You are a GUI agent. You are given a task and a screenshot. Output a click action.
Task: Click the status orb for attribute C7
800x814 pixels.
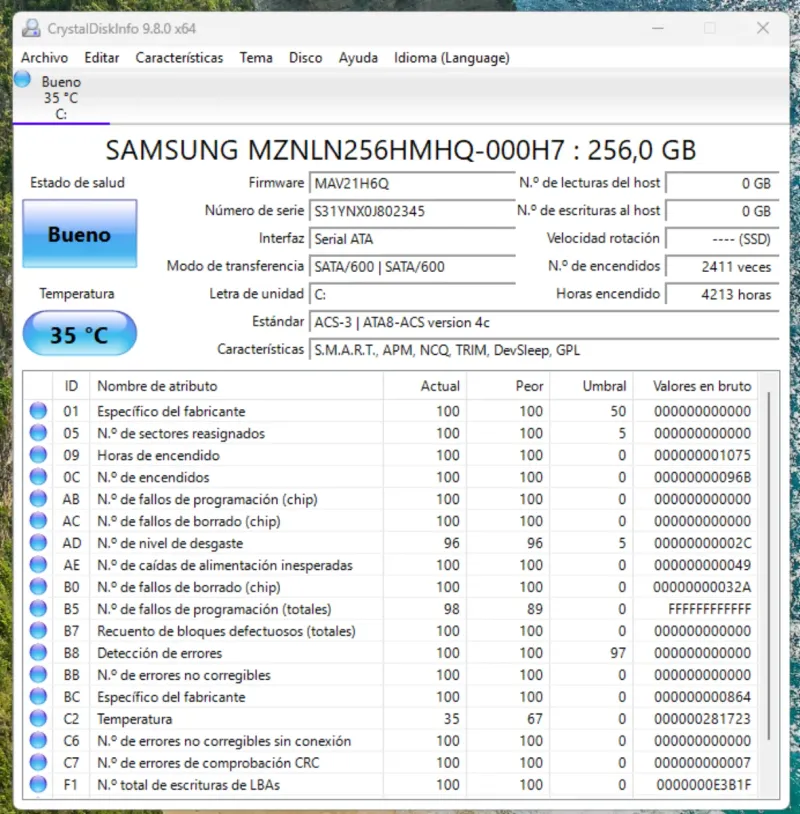[38, 762]
